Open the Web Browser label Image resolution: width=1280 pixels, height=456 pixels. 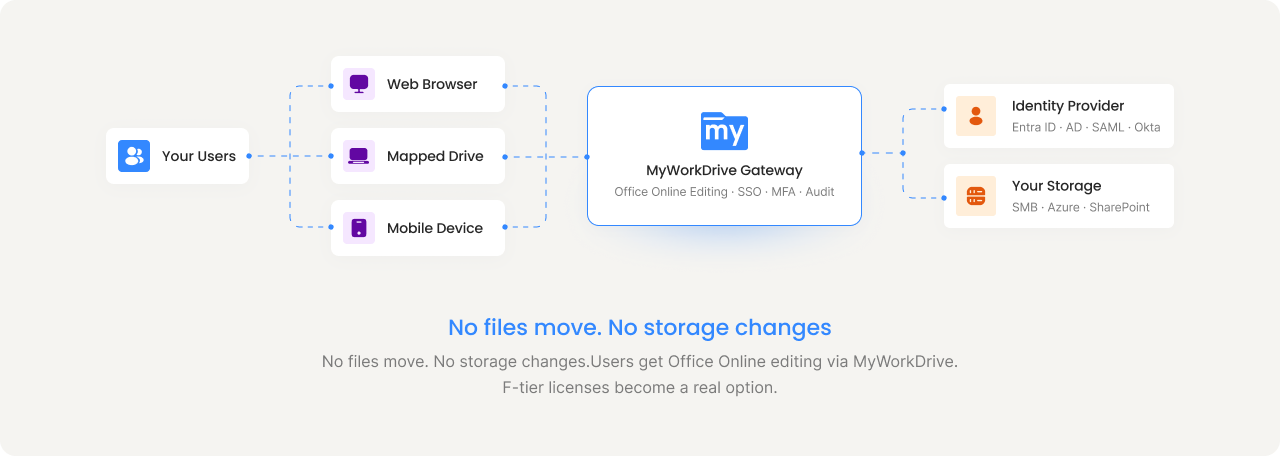pos(432,84)
